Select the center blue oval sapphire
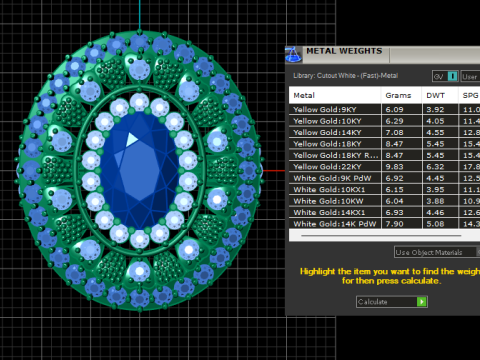 [140, 170]
